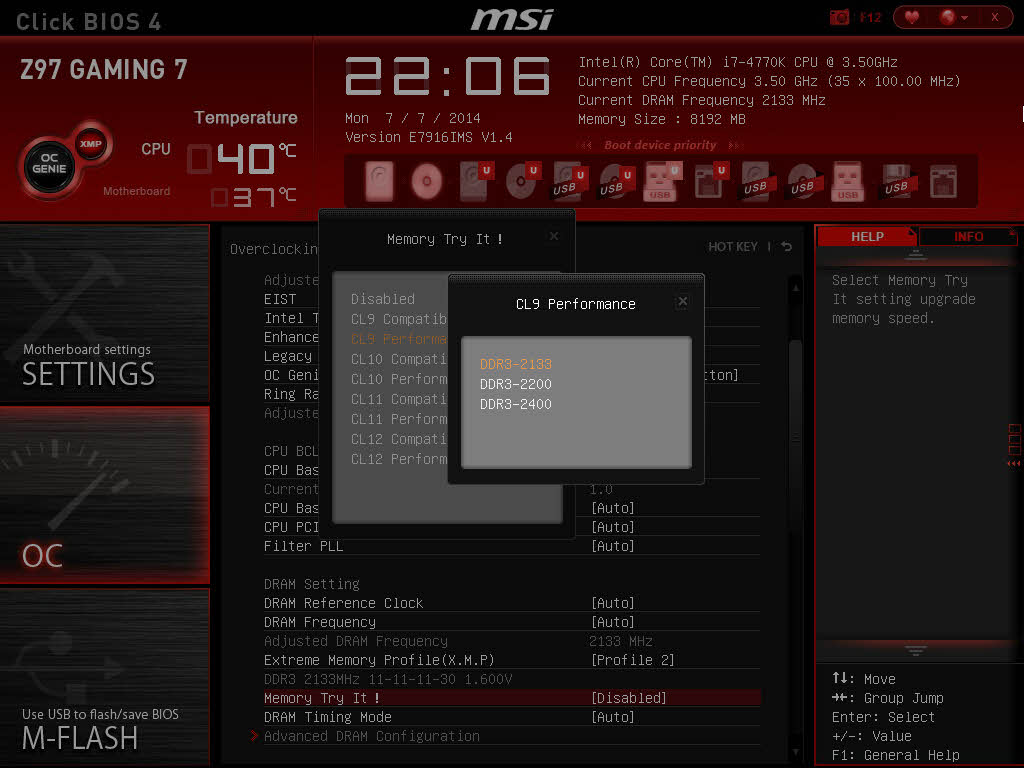Select the UEFI hard disk boot icon

point(475,181)
